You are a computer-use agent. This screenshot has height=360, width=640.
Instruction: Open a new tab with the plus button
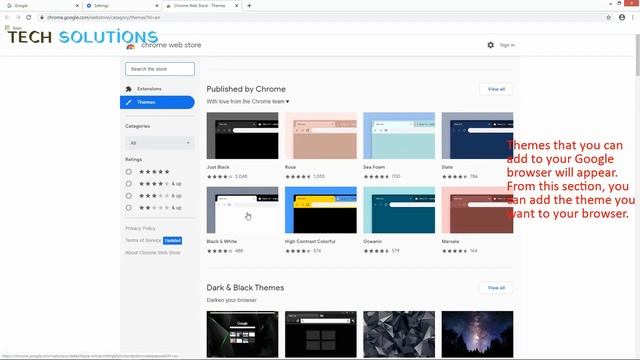point(249,6)
